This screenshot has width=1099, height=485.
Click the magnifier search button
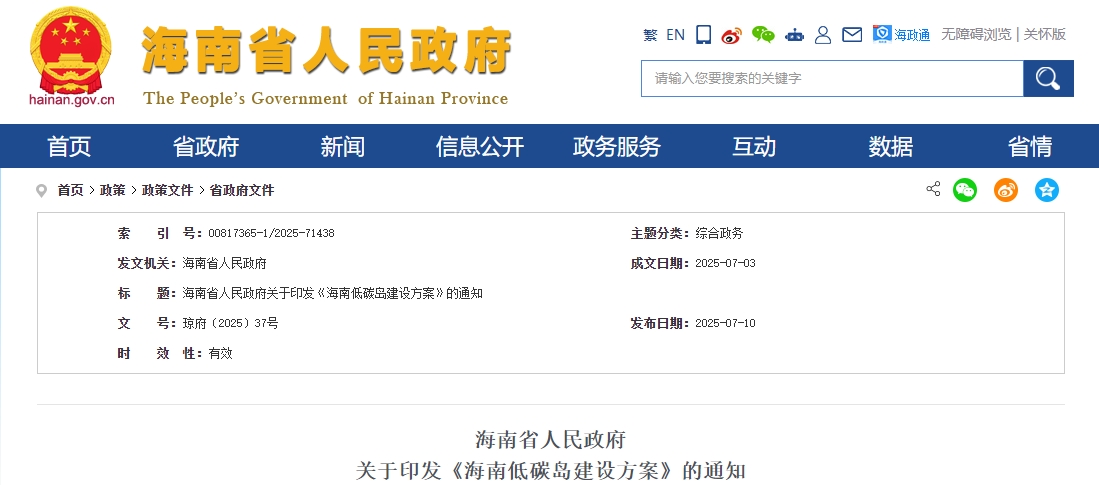click(1048, 79)
